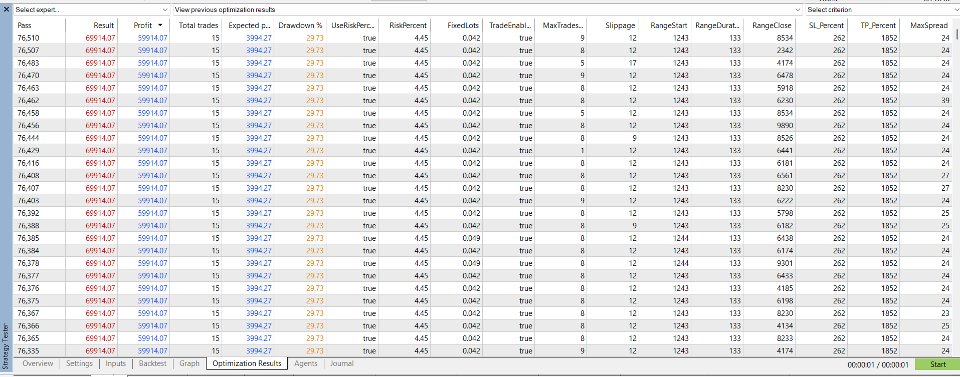Switch to the Settings tab
This screenshot has width=960, height=377.
point(79,364)
